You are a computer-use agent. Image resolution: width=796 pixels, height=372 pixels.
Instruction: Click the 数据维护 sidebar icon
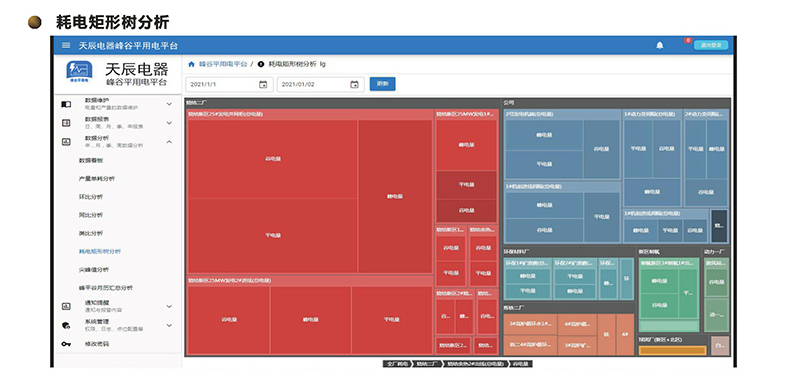tap(66, 104)
